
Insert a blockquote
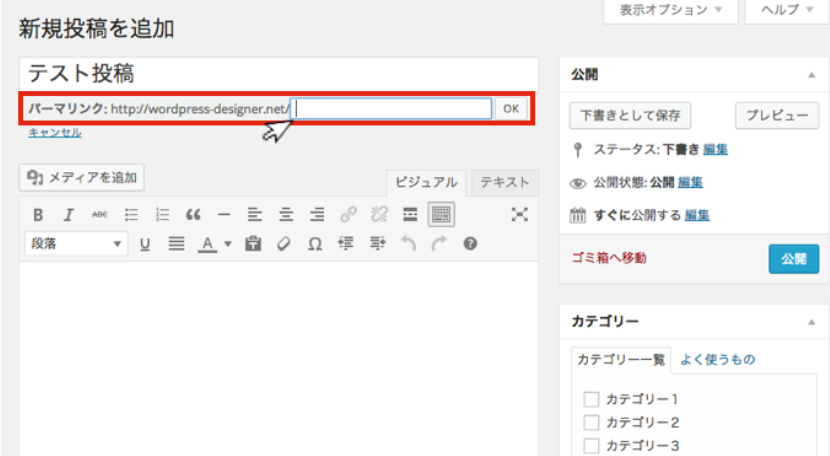(193, 214)
